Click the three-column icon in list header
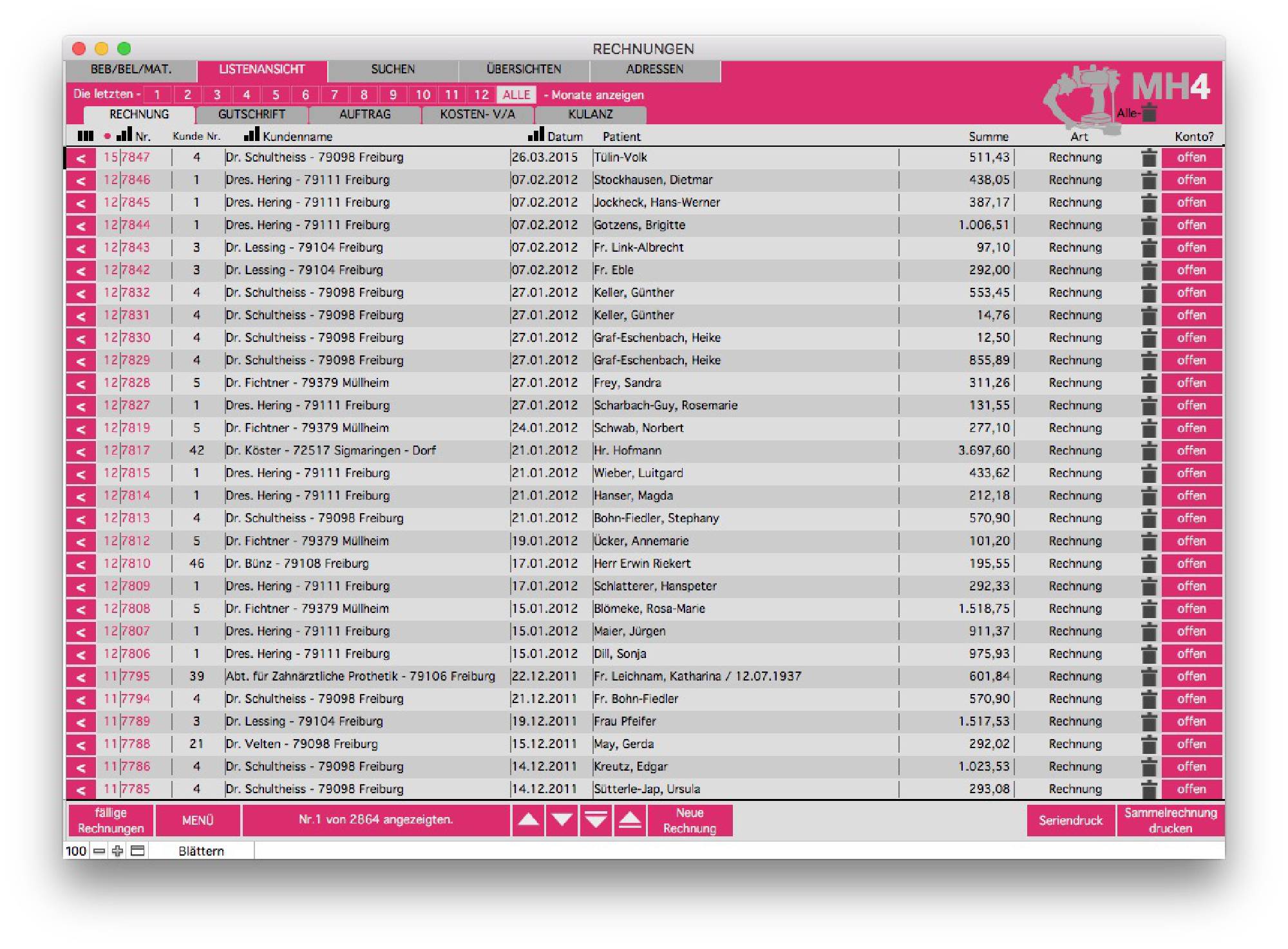Image resolution: width=1288 pixels, height=949 pixels. point(85,136)
